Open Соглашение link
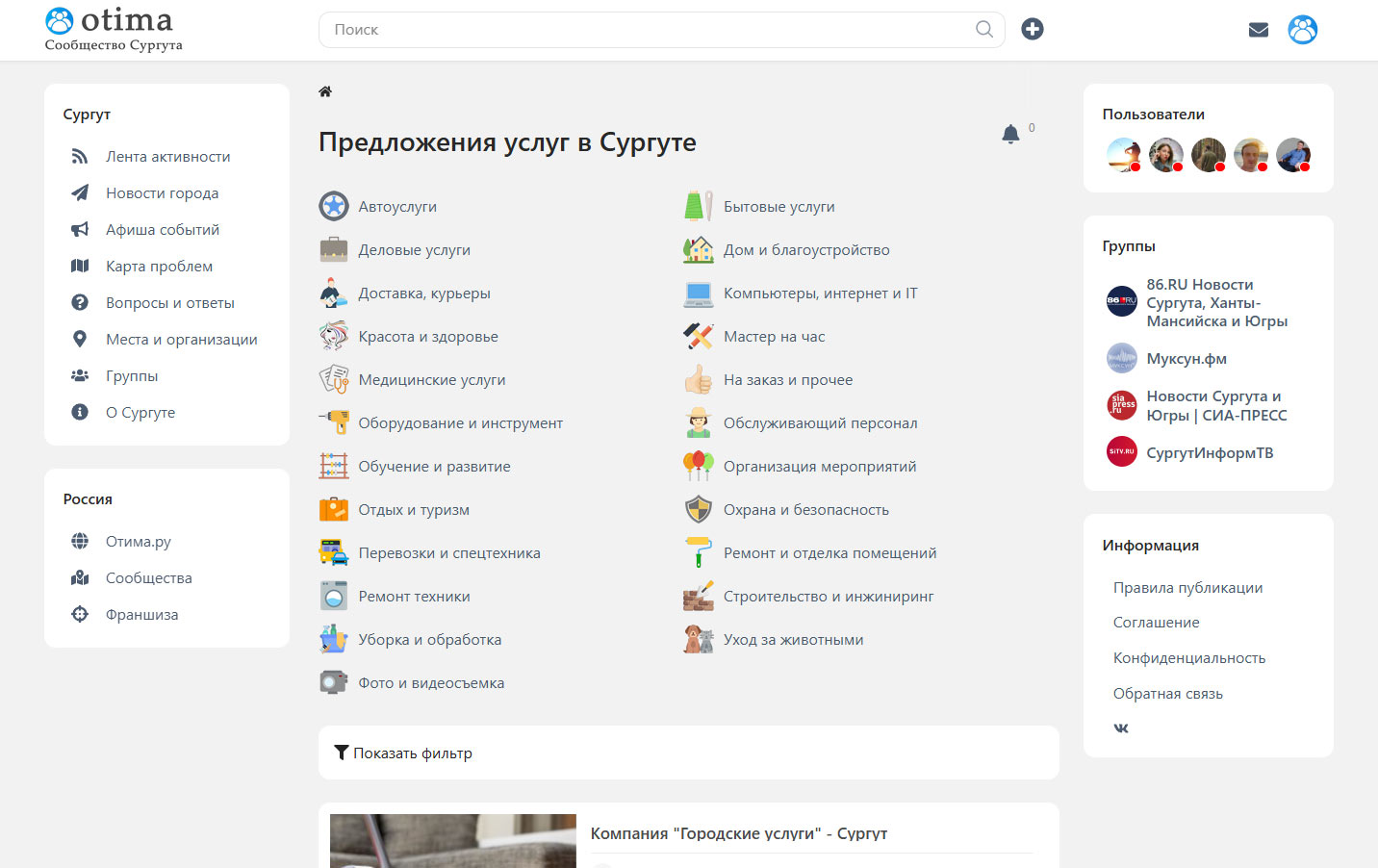The width and height of the screenshot is (1378, 868). pos(1156,622)
